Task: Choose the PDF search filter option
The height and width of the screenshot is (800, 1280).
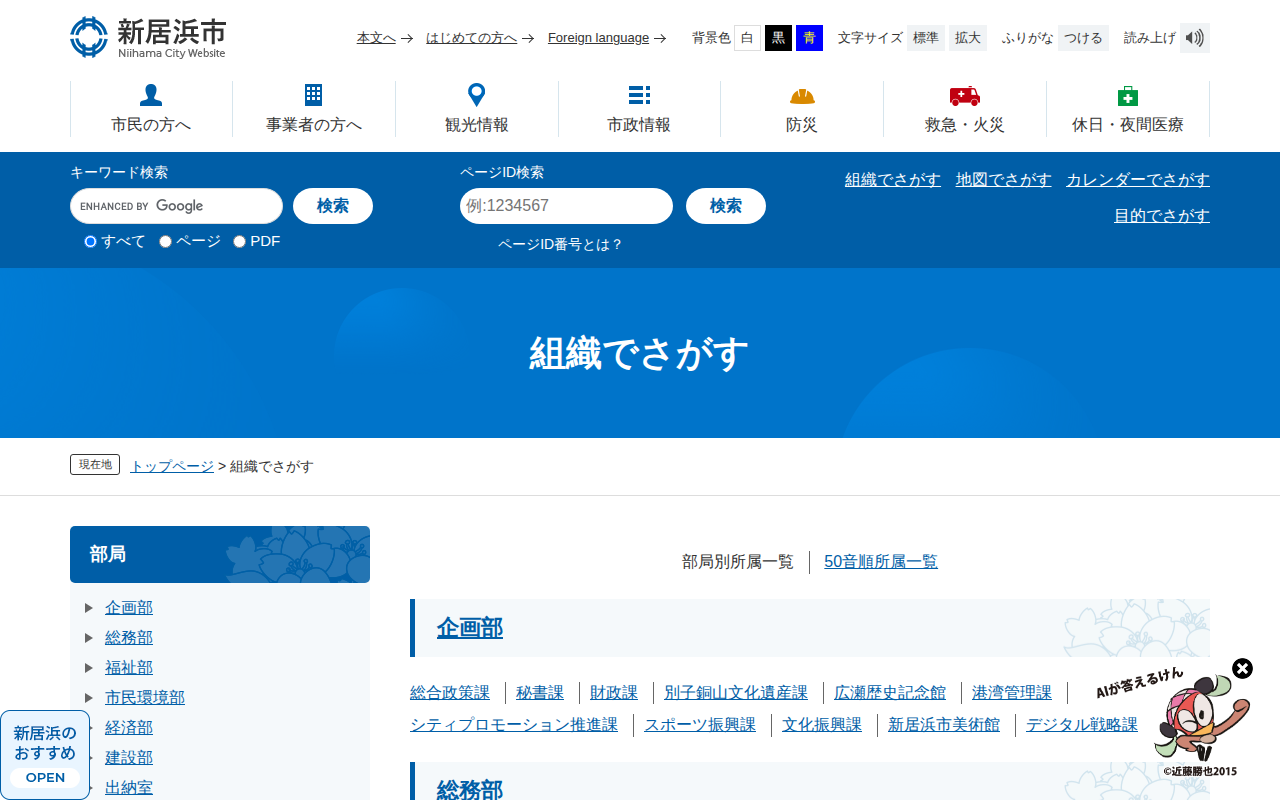Action: coord(238,241)
